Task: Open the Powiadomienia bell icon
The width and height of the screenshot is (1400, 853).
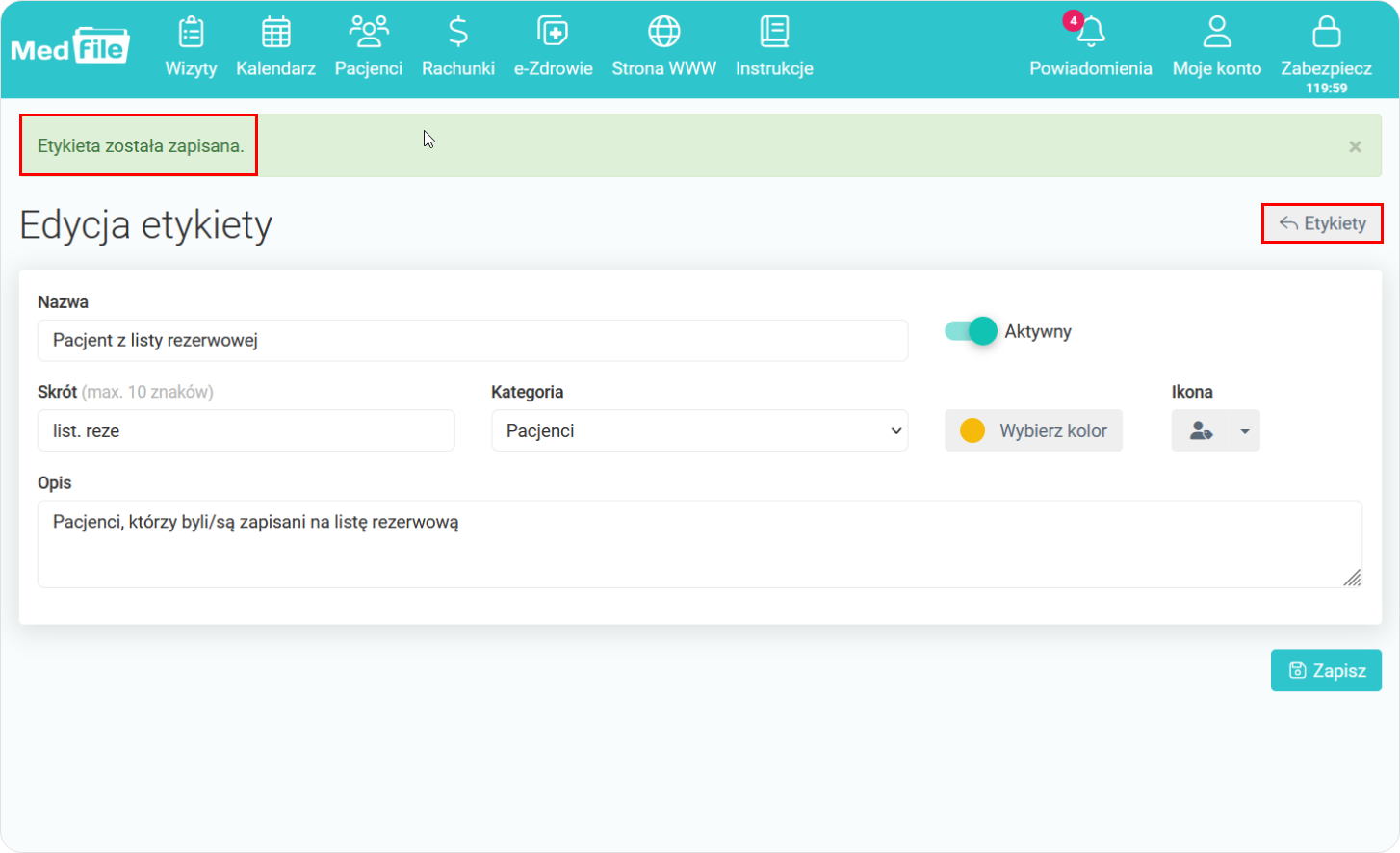Action: click(x=1090, y=32)
